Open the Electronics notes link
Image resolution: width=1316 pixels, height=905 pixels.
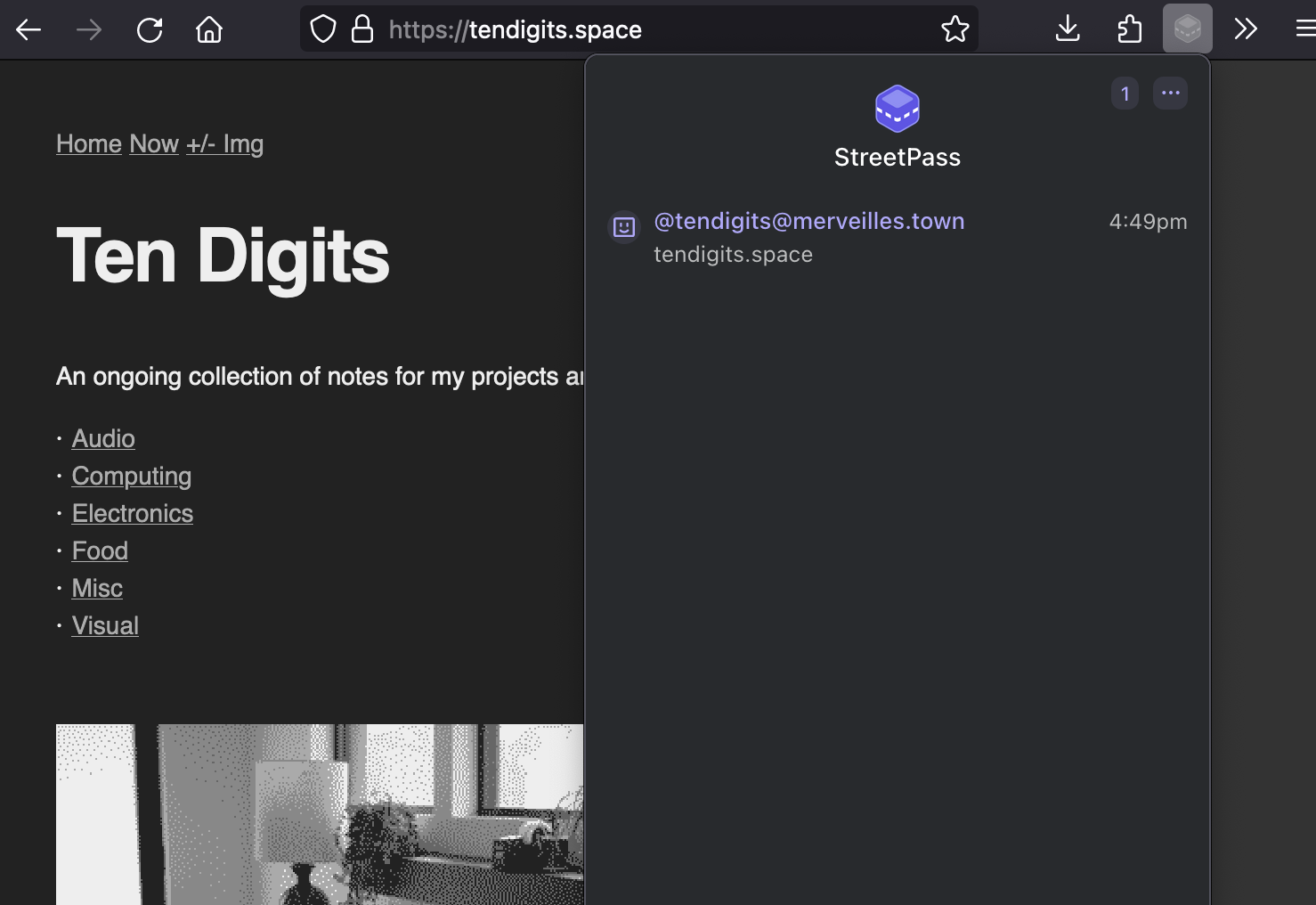tap(133, 514)
